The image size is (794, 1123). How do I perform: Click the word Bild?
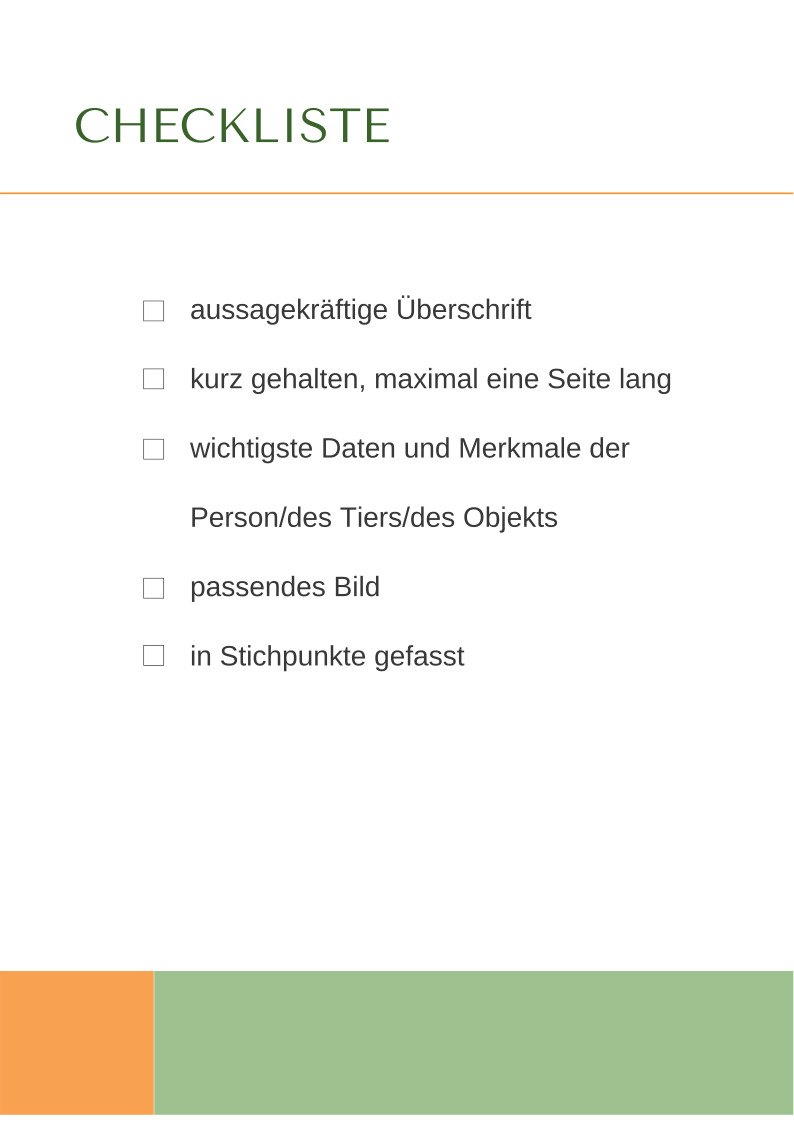pos(357,587)
